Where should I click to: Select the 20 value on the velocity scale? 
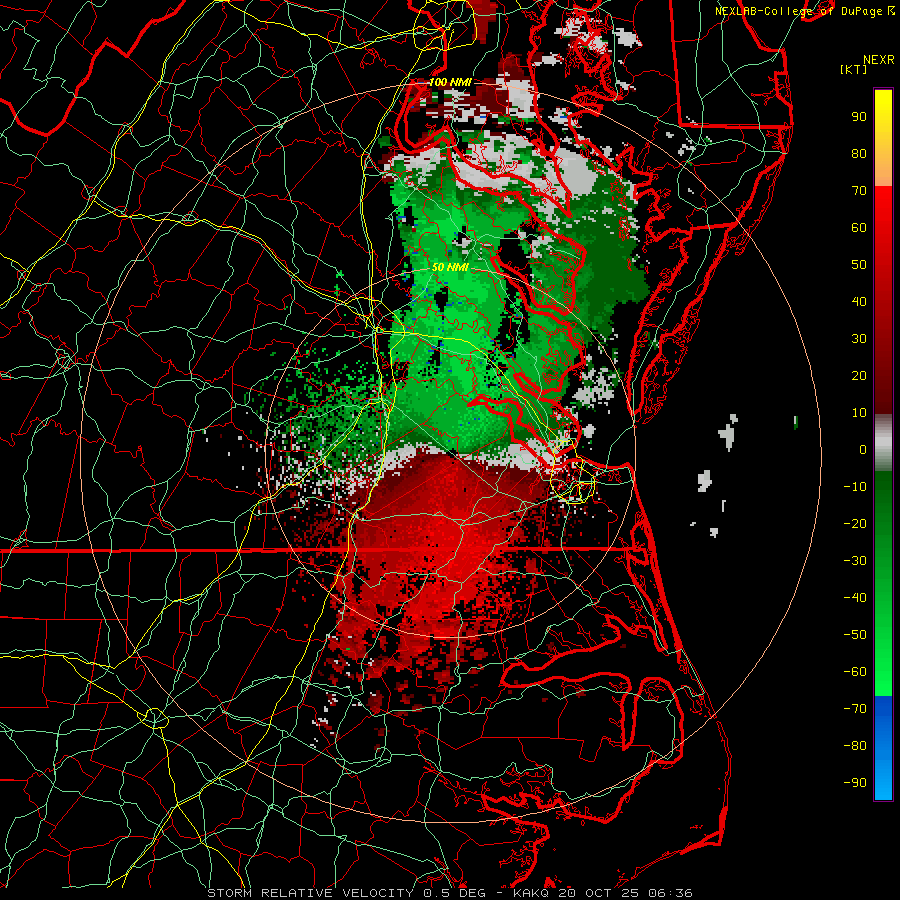(x=859, y=375)
